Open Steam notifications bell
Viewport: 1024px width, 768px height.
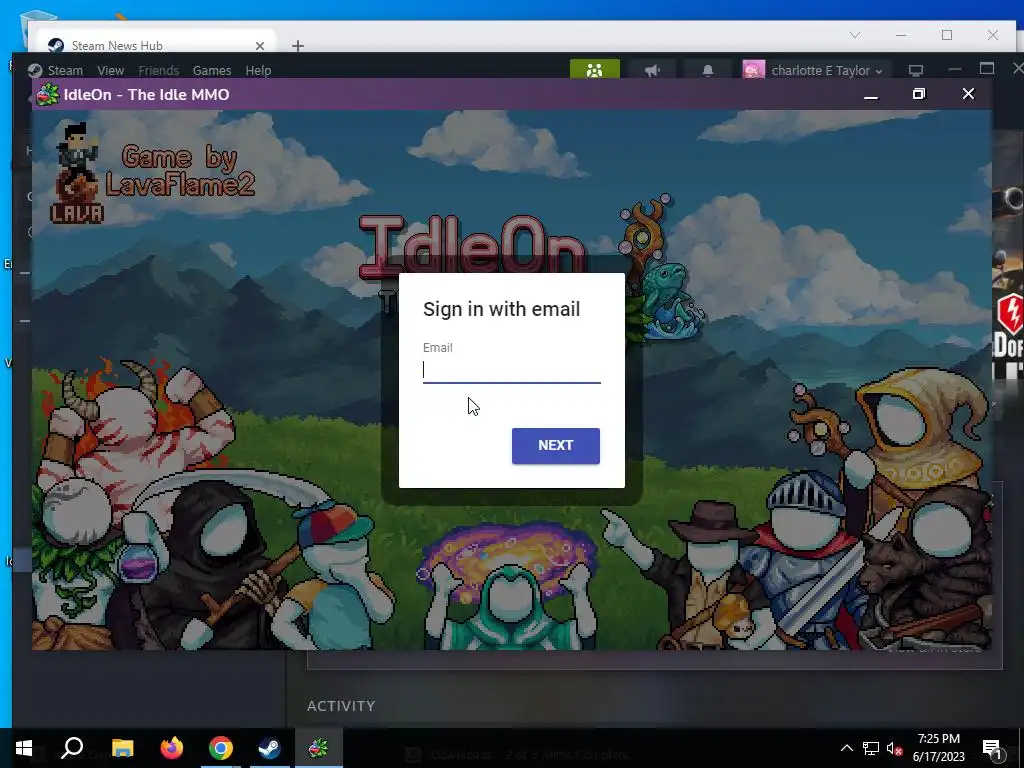pyautogui.click(x=708, y=70)
